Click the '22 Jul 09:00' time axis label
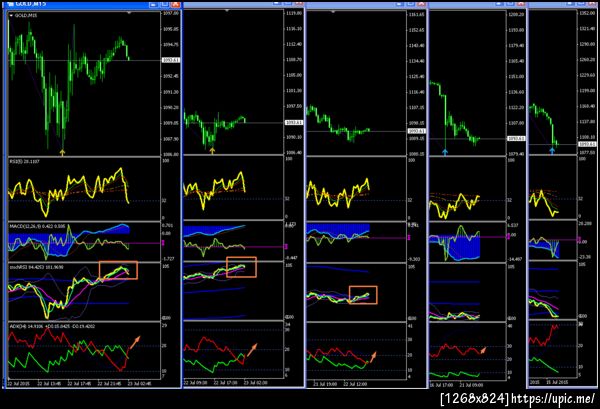The height and width of the screenshot is (409, 600). tap(196, 383)
